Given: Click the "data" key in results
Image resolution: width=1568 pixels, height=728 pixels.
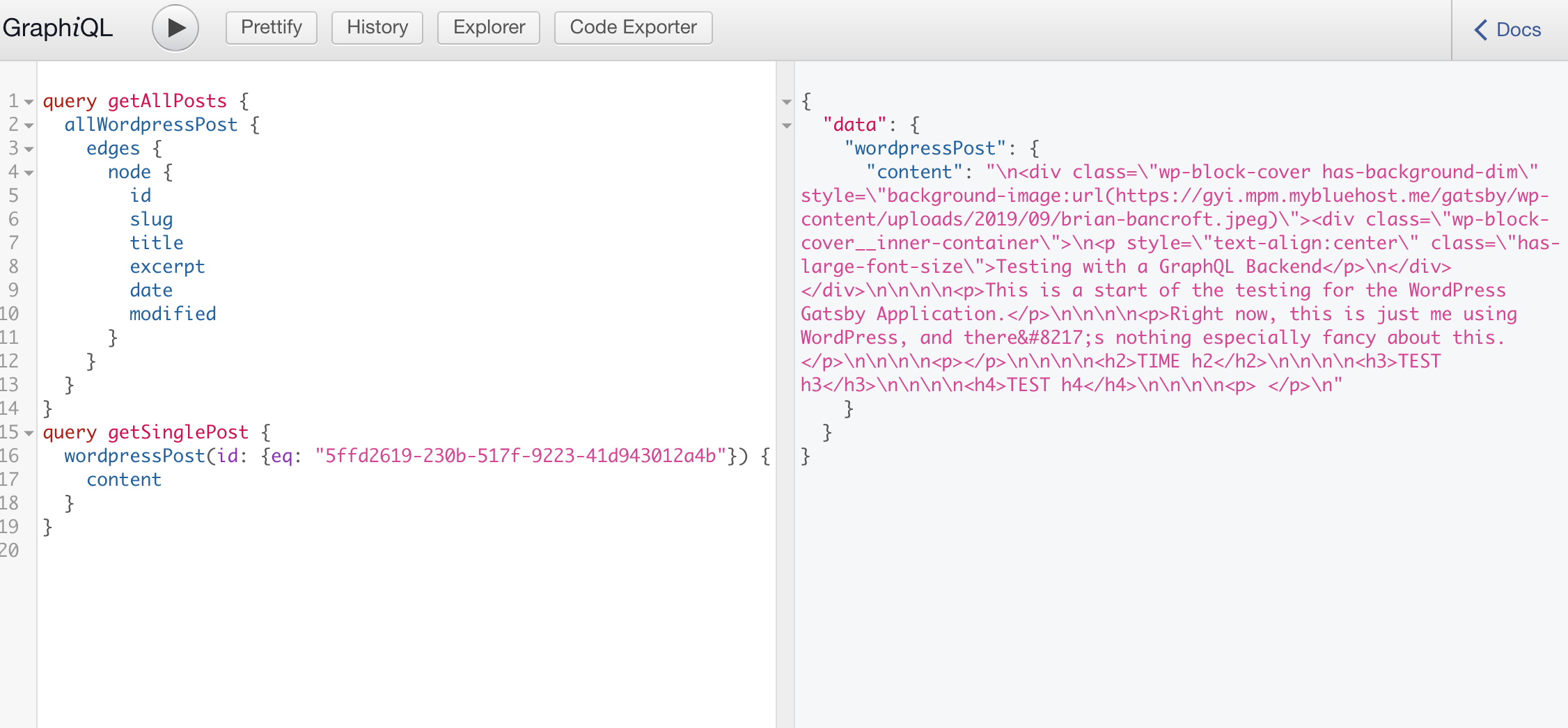Looking at the screenshot, I should point(855,125).
